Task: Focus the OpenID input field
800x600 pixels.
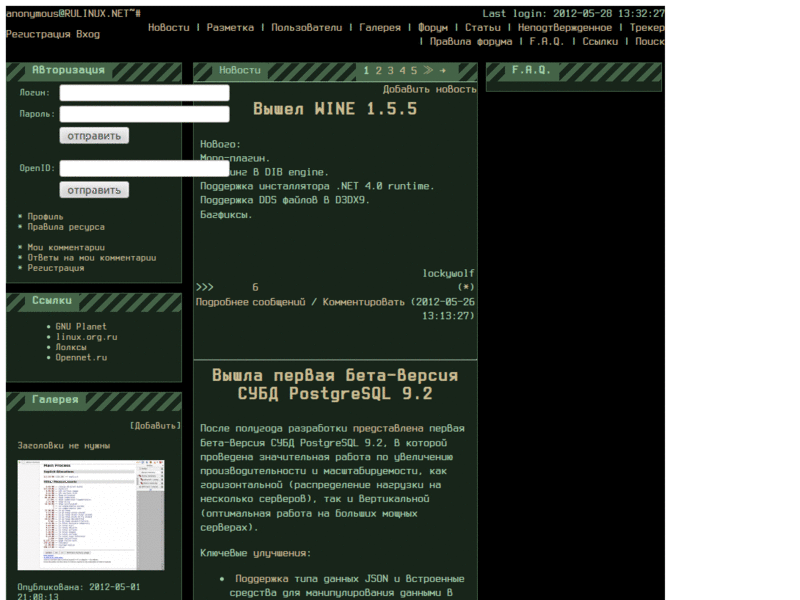Action: pos(144,168)
